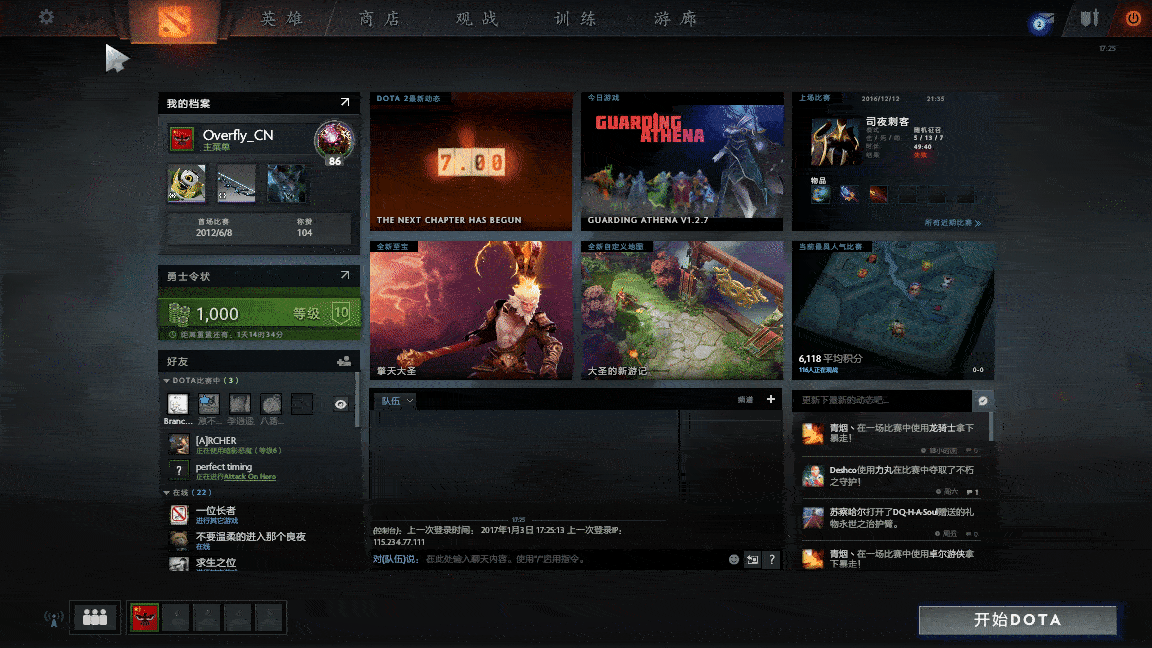Open the 苏察哈尔 gift feed post
Image resolution: width=1152 pixels, height=648 pixels.
(x=893, y=520)
